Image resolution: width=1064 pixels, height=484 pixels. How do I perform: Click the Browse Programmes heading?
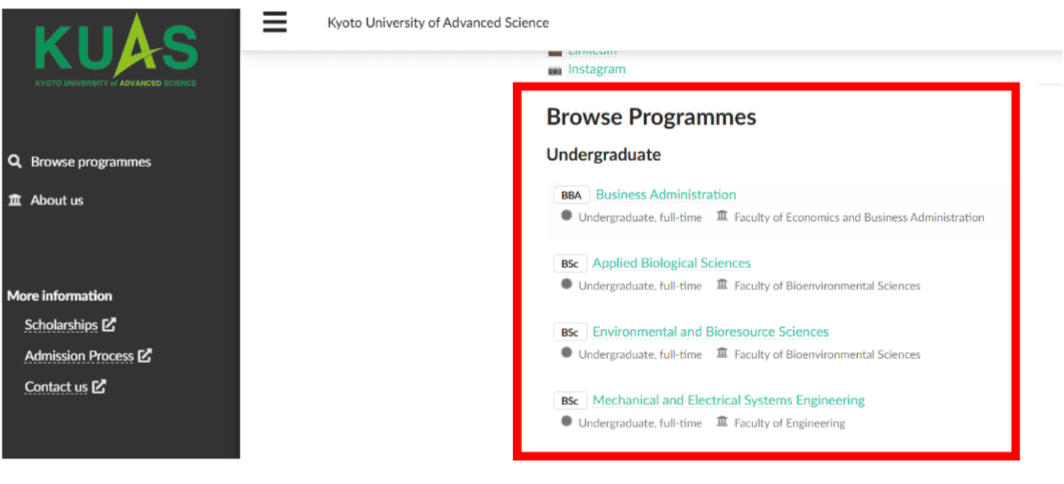(x=651, y=117)
